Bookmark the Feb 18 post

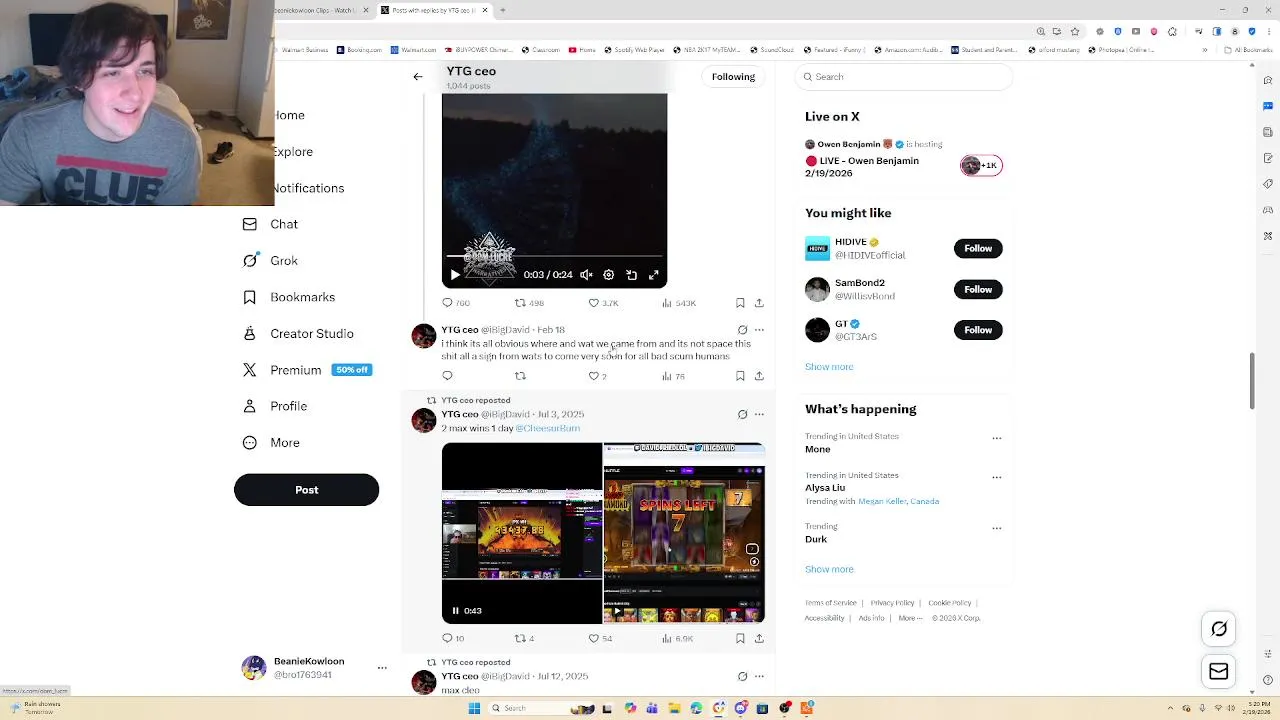pos(740,376)
